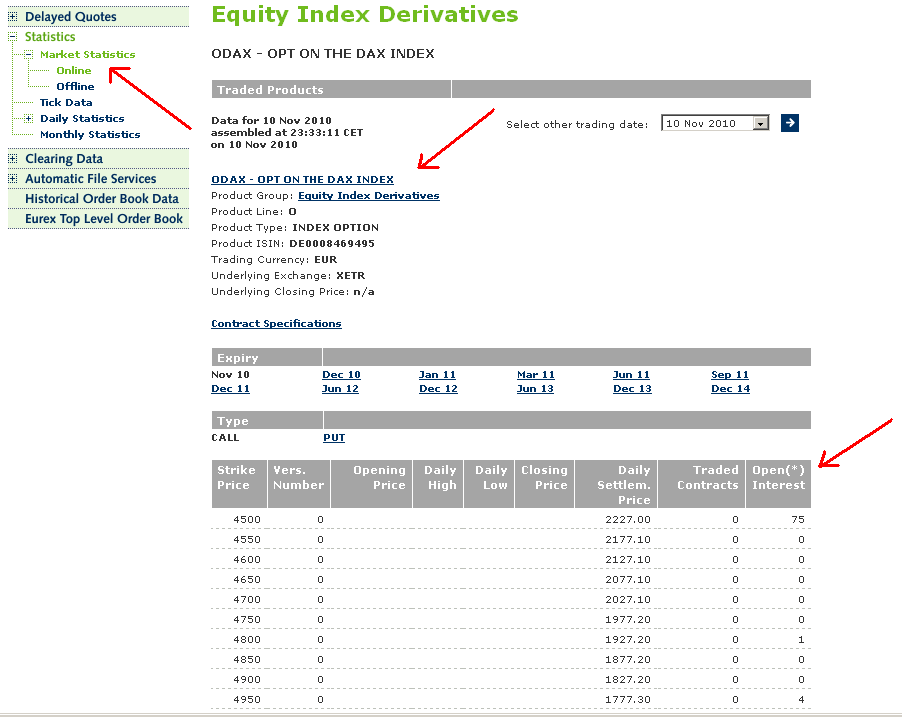Click the settlement price 1777.30
Image resolution: width=902 pixels, height=717 pixels.
(628, 700)
